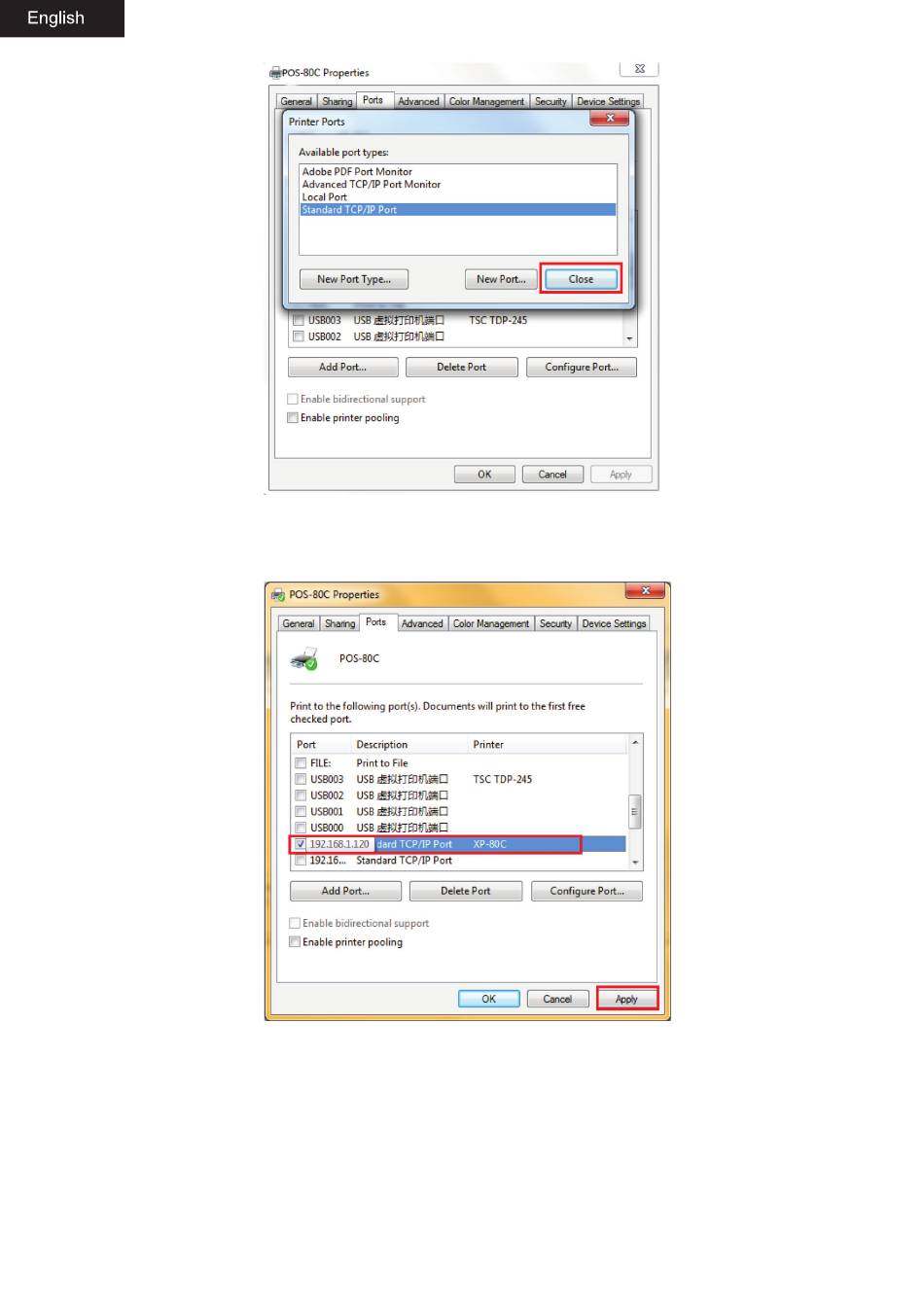This screenshot has height=1306, width=924.
Task: Click Add Port... in the lower window
Action: click(345, 891)
